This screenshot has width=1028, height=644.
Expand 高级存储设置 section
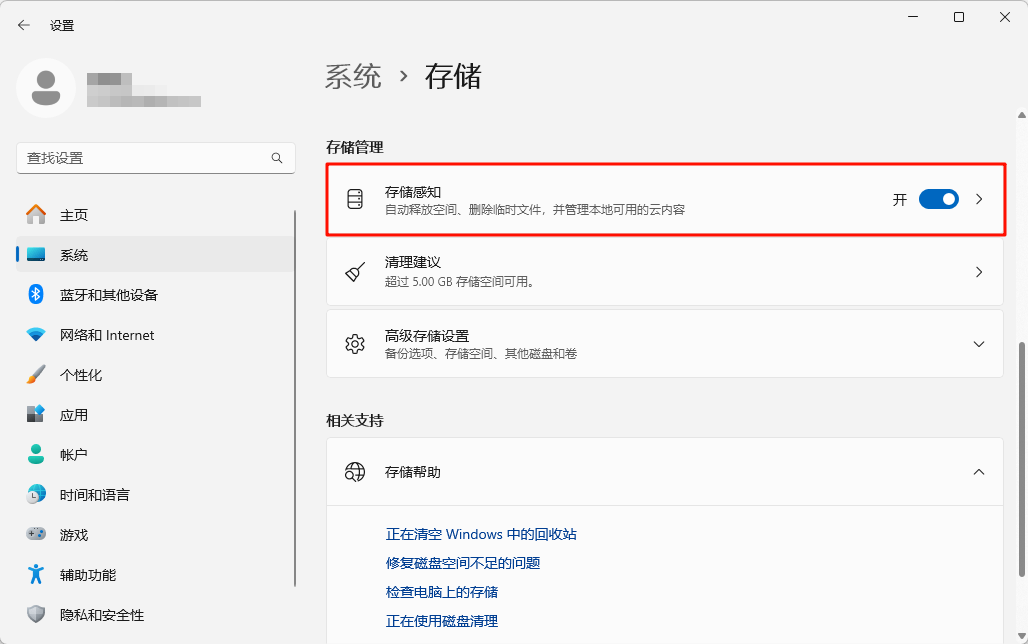[x=979, y=344]
